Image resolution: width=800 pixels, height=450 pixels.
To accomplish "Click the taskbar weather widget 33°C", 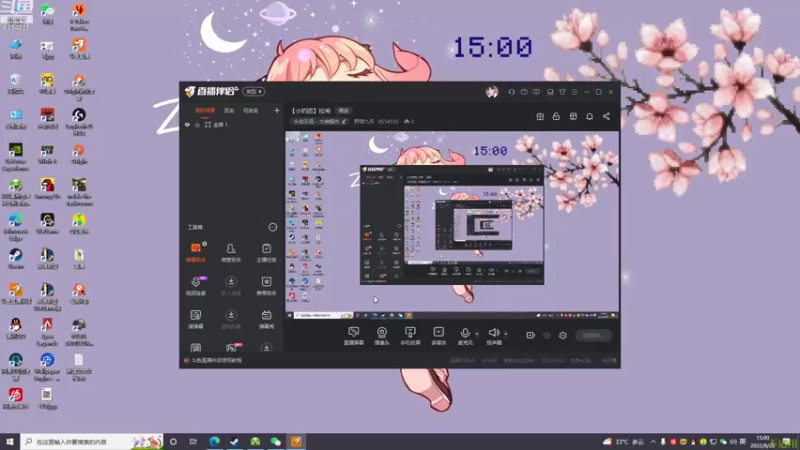I will pyautogui.click(x=623, y=441).
